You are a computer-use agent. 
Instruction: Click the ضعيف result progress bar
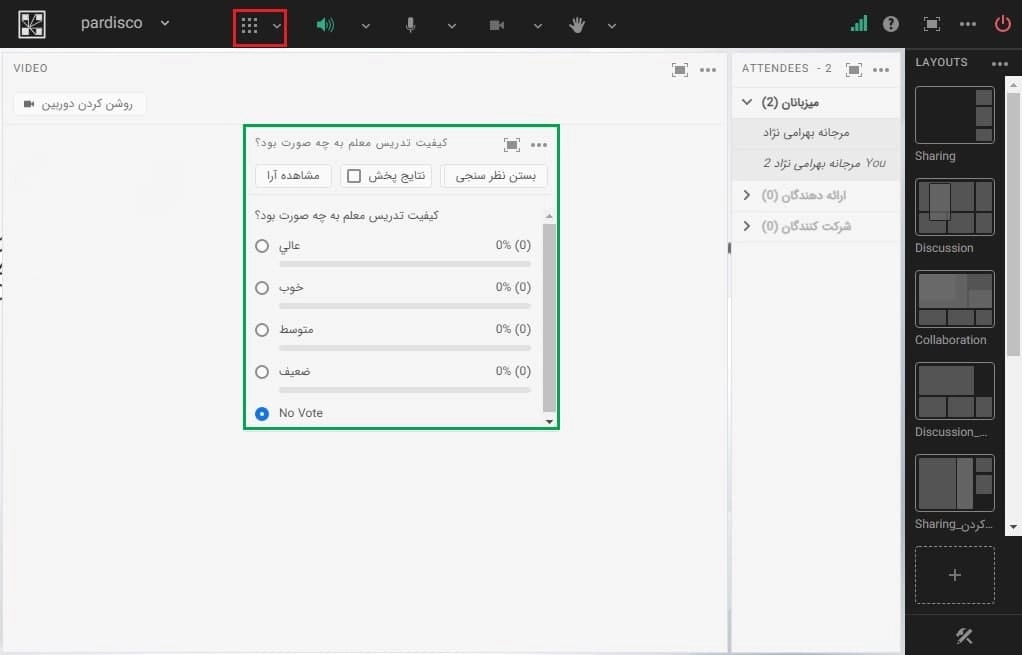405,390
